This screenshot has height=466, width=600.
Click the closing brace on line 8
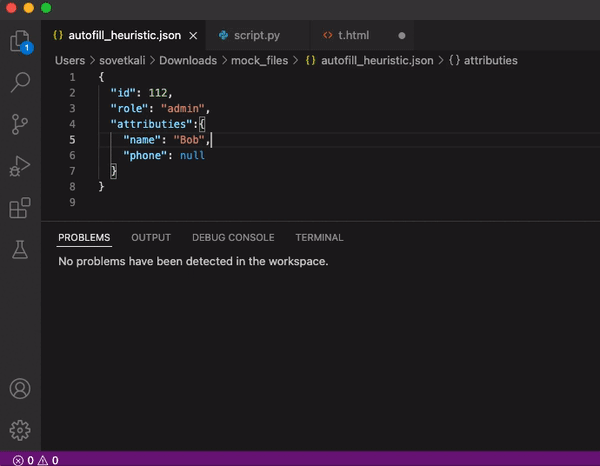point(101,187)
